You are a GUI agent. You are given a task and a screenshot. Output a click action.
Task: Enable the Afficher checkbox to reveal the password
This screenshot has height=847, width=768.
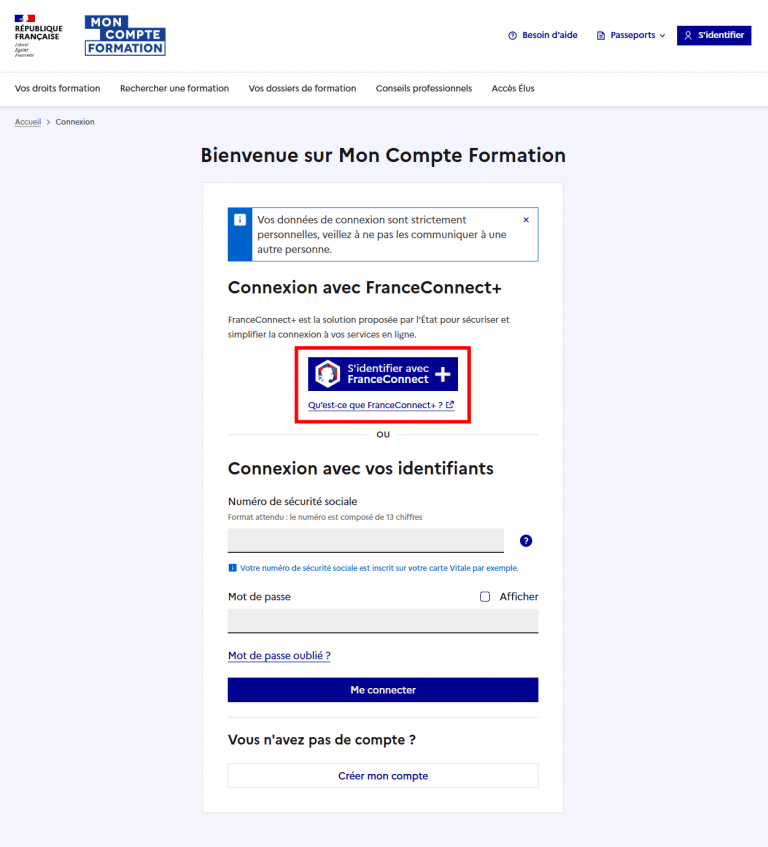[485, 596]
